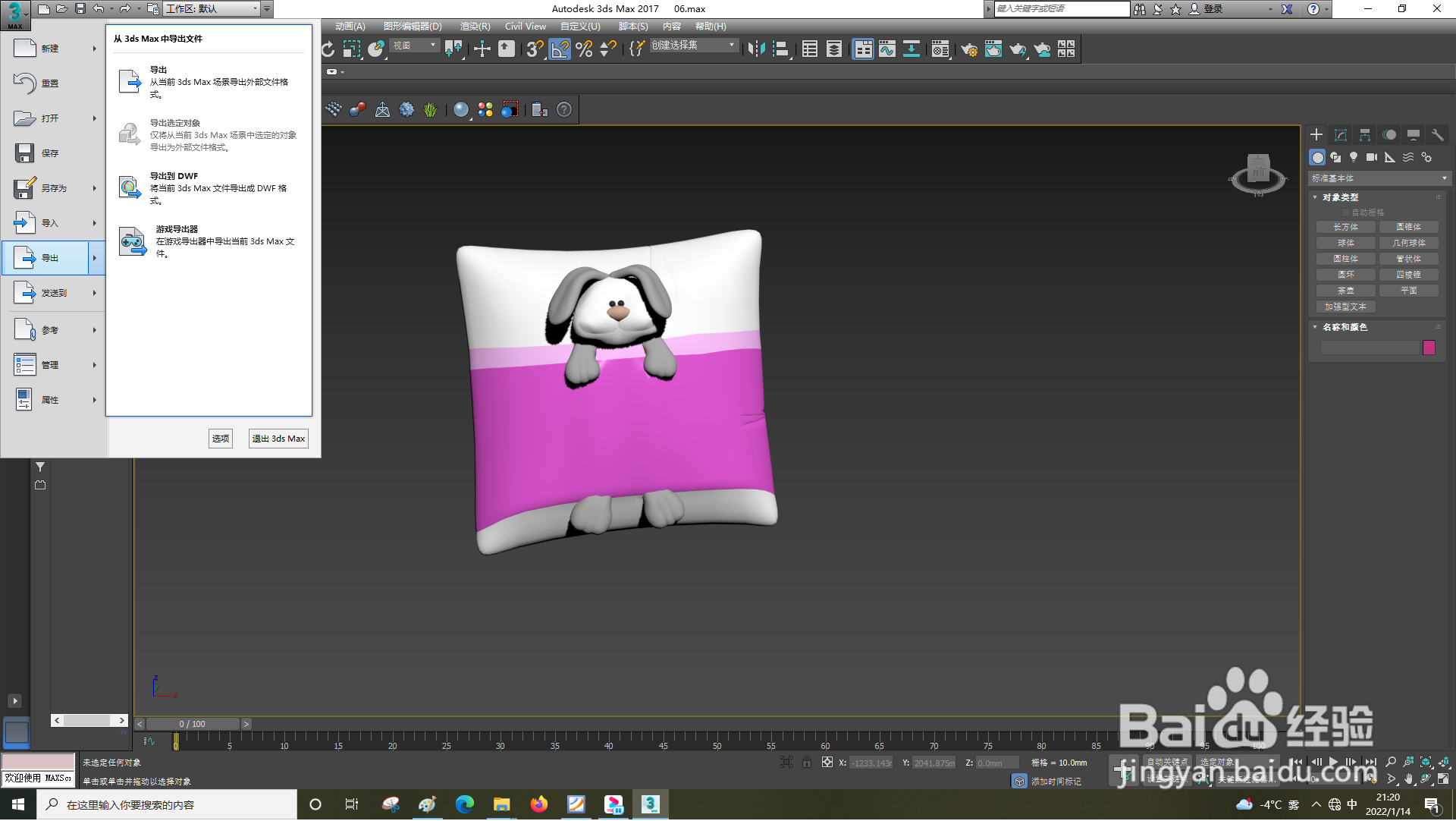
Task: Open the Utilities wrench panel
Action: point(1437,135)
